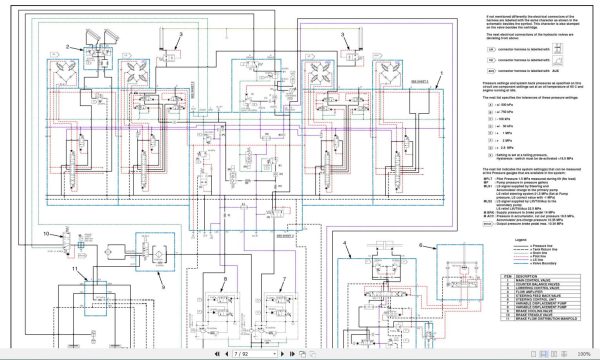Go to the first page
The width and height of the screenshot is (600, 360).
[x=217, y=354]
